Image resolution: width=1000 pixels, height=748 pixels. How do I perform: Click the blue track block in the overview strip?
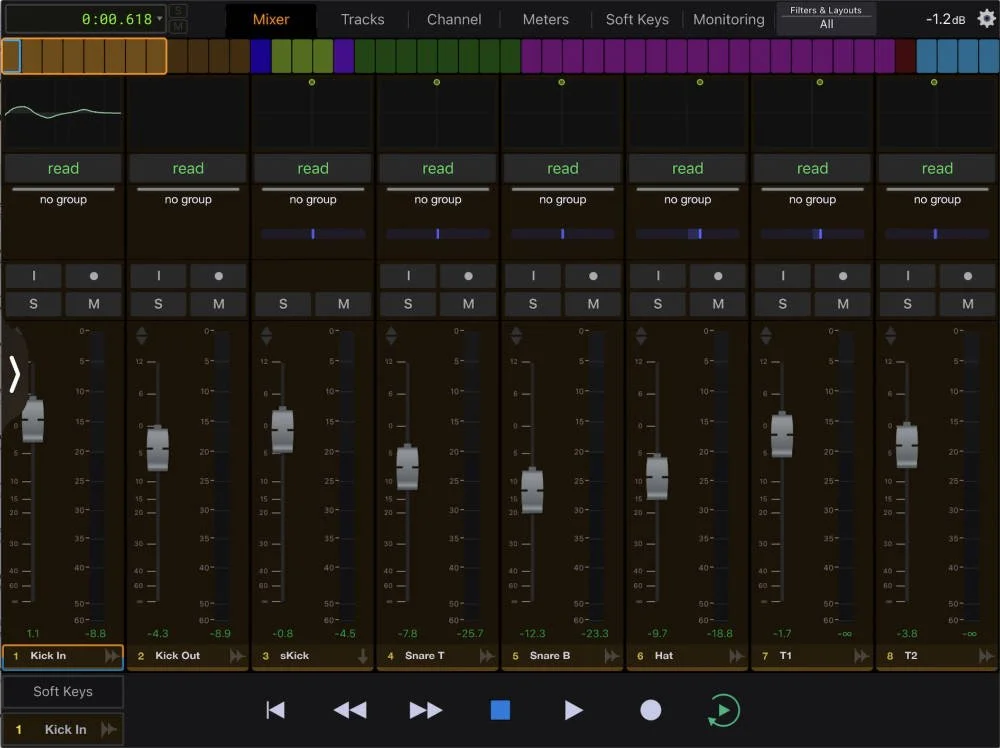261,56
